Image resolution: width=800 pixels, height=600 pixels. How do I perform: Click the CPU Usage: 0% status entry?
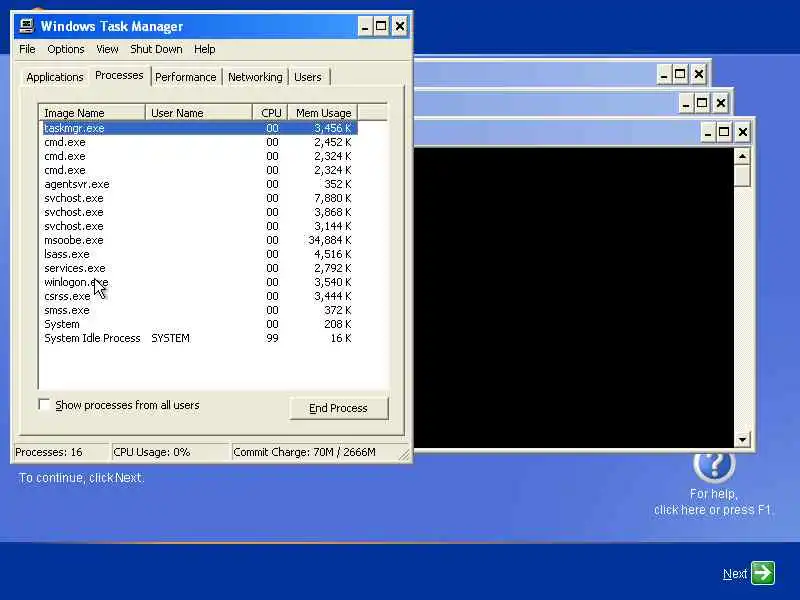click(x=171, y=452)
